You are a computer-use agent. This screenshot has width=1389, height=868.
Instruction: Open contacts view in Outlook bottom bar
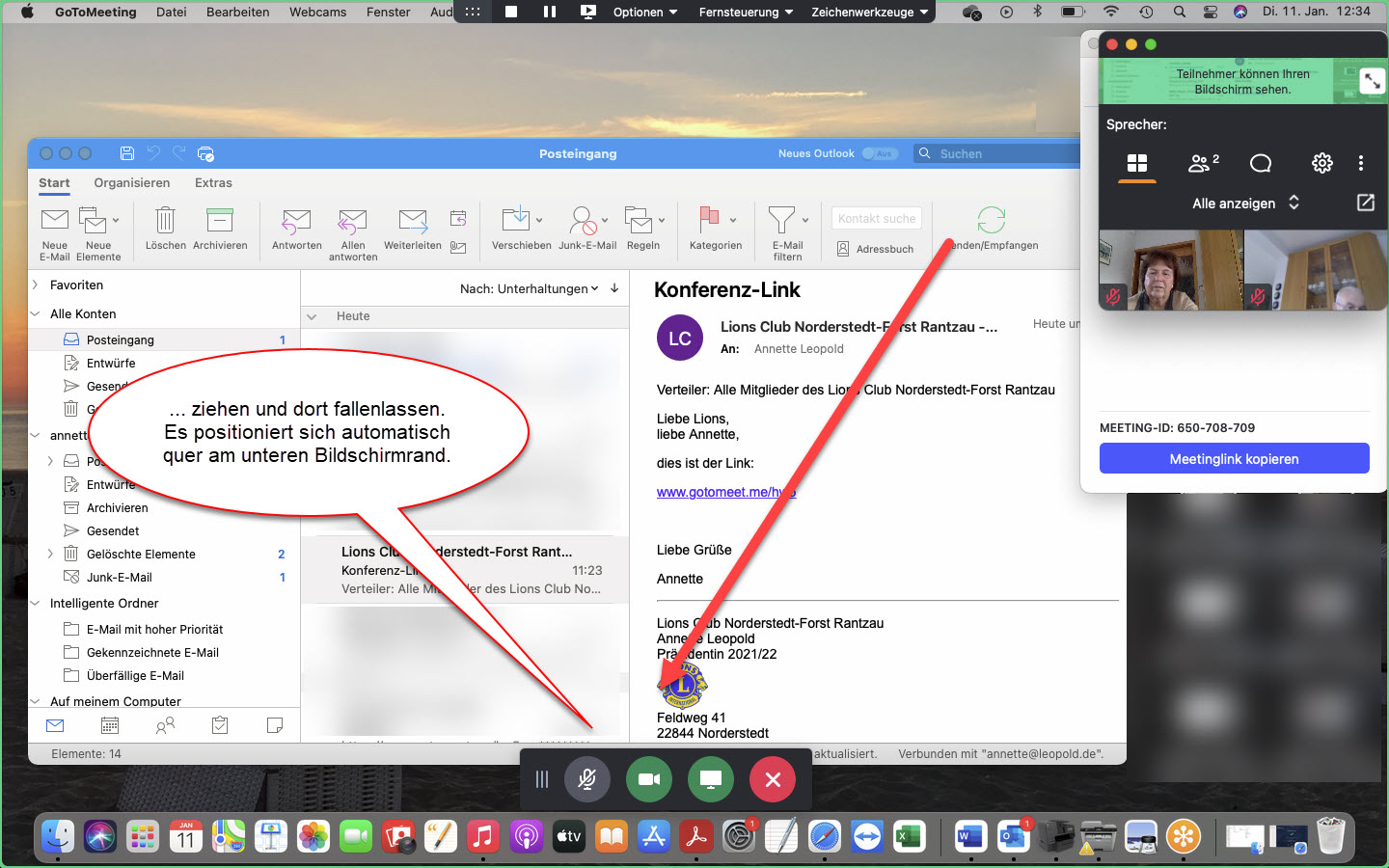coord(165,725)
